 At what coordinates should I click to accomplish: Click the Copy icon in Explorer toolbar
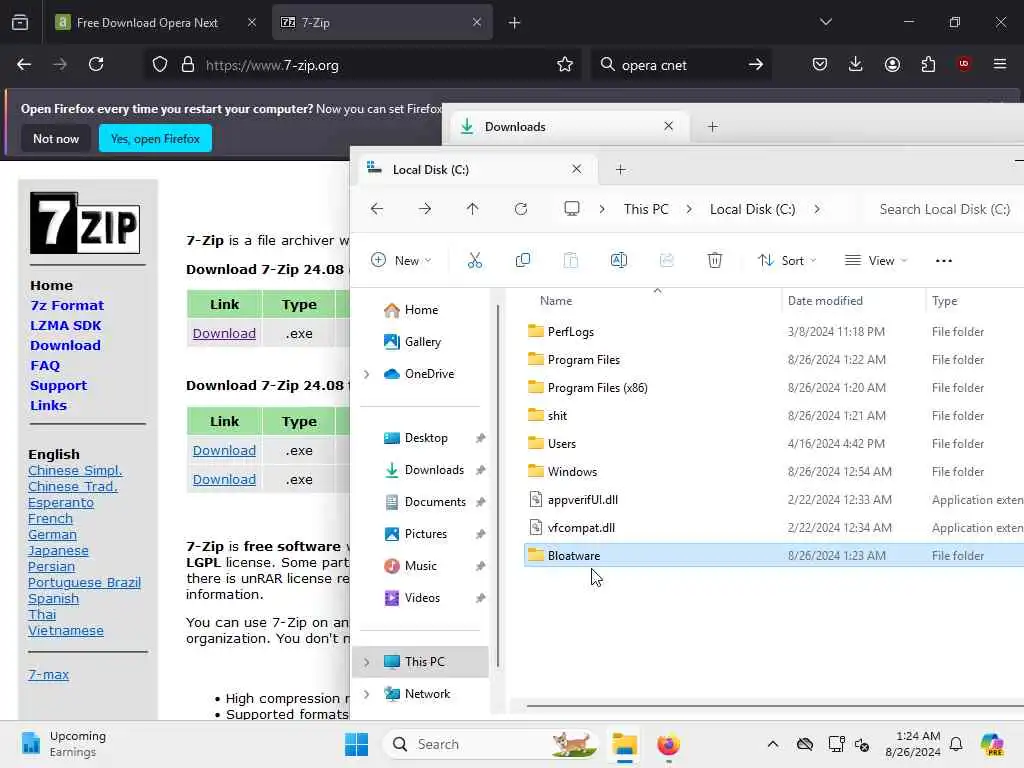[x=522, y=261]
